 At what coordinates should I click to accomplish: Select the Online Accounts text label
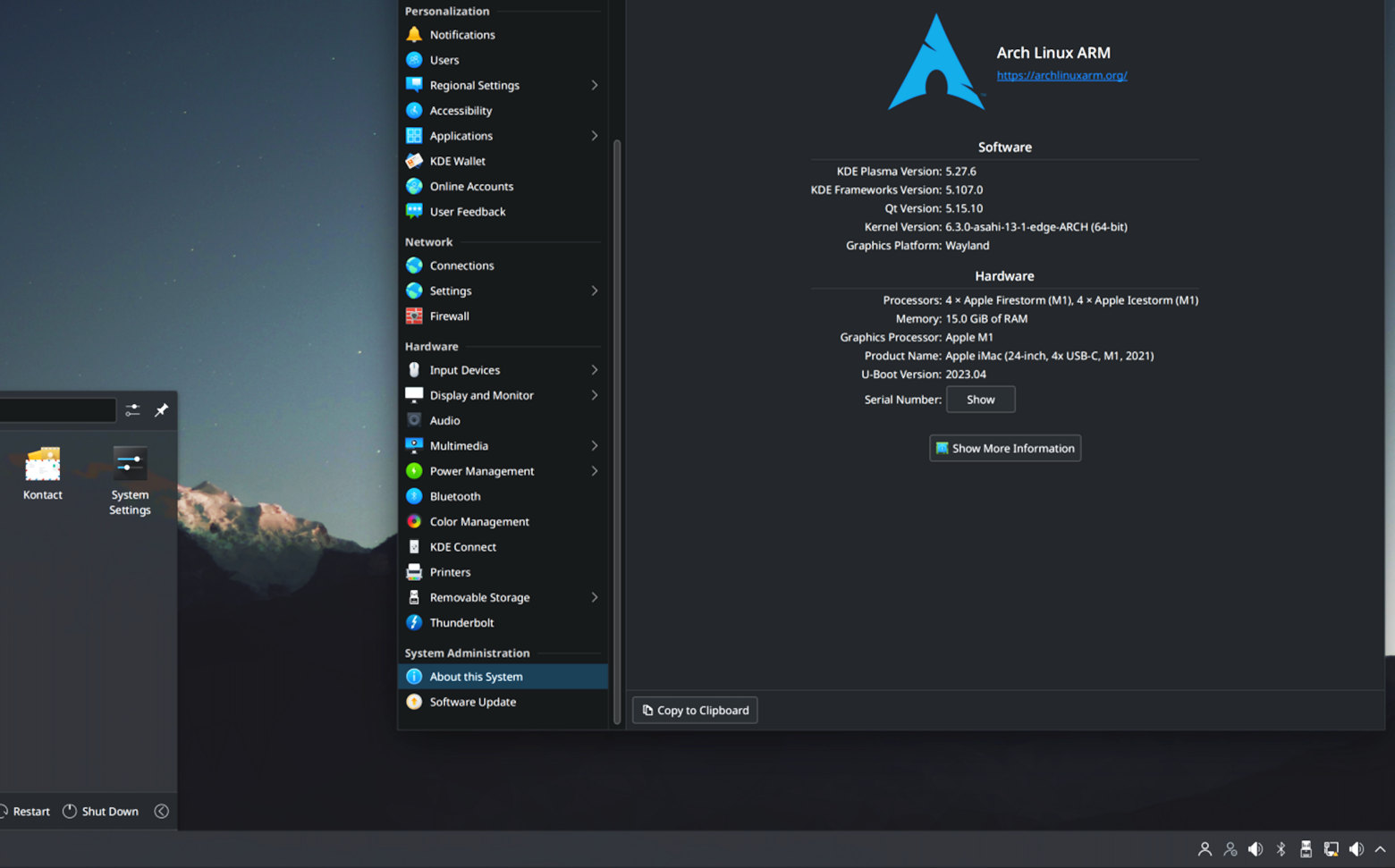[x=471, y=187]
